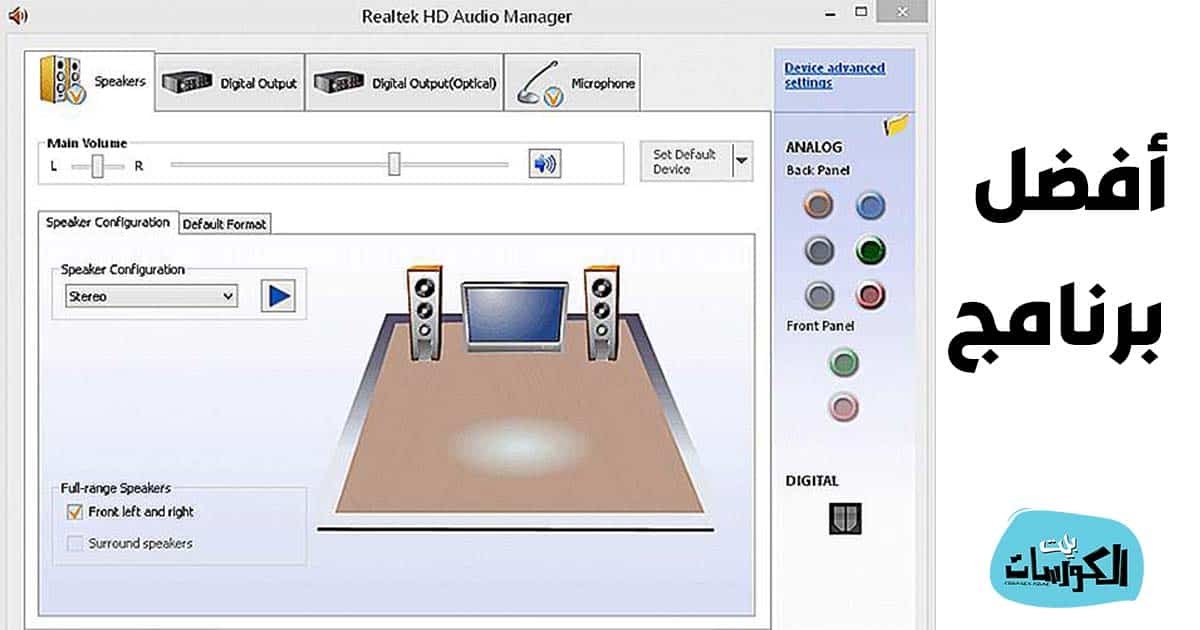
Task: Expand the Set Default Device dropdown arrow
Action: tap(742, 161)
